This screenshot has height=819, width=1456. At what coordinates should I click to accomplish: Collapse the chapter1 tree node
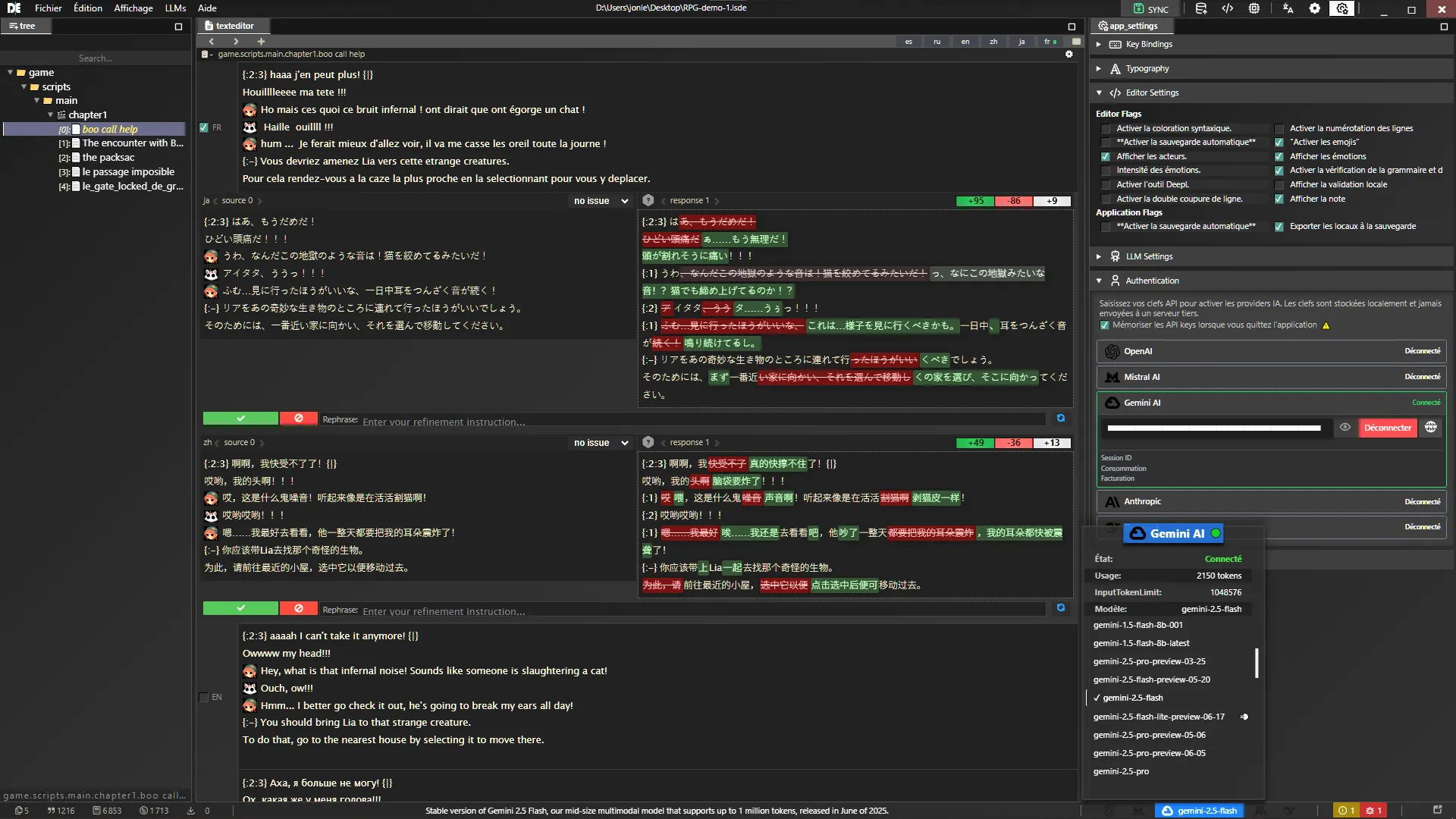(x=51, y=115)
